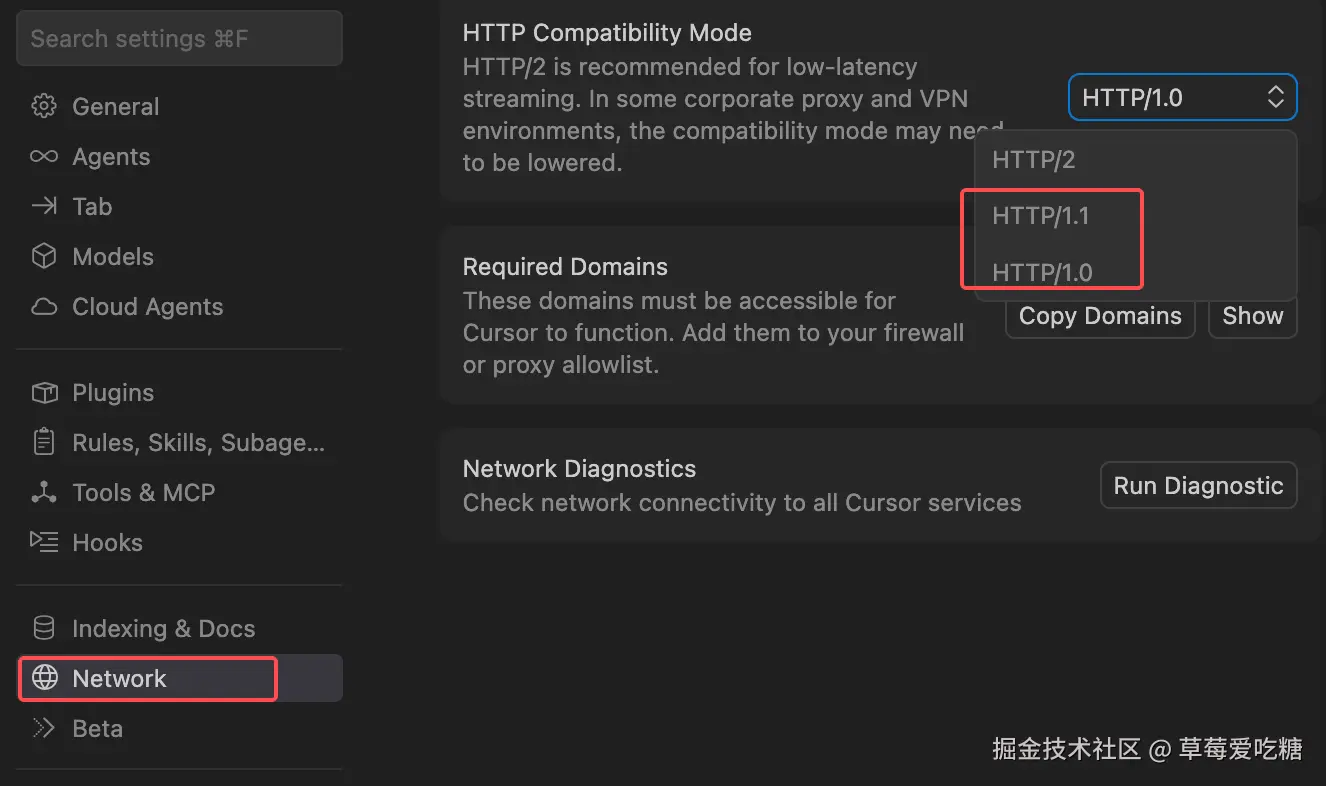Click the Agents infinity icon

pyautogui.click(x=44, y=156)
